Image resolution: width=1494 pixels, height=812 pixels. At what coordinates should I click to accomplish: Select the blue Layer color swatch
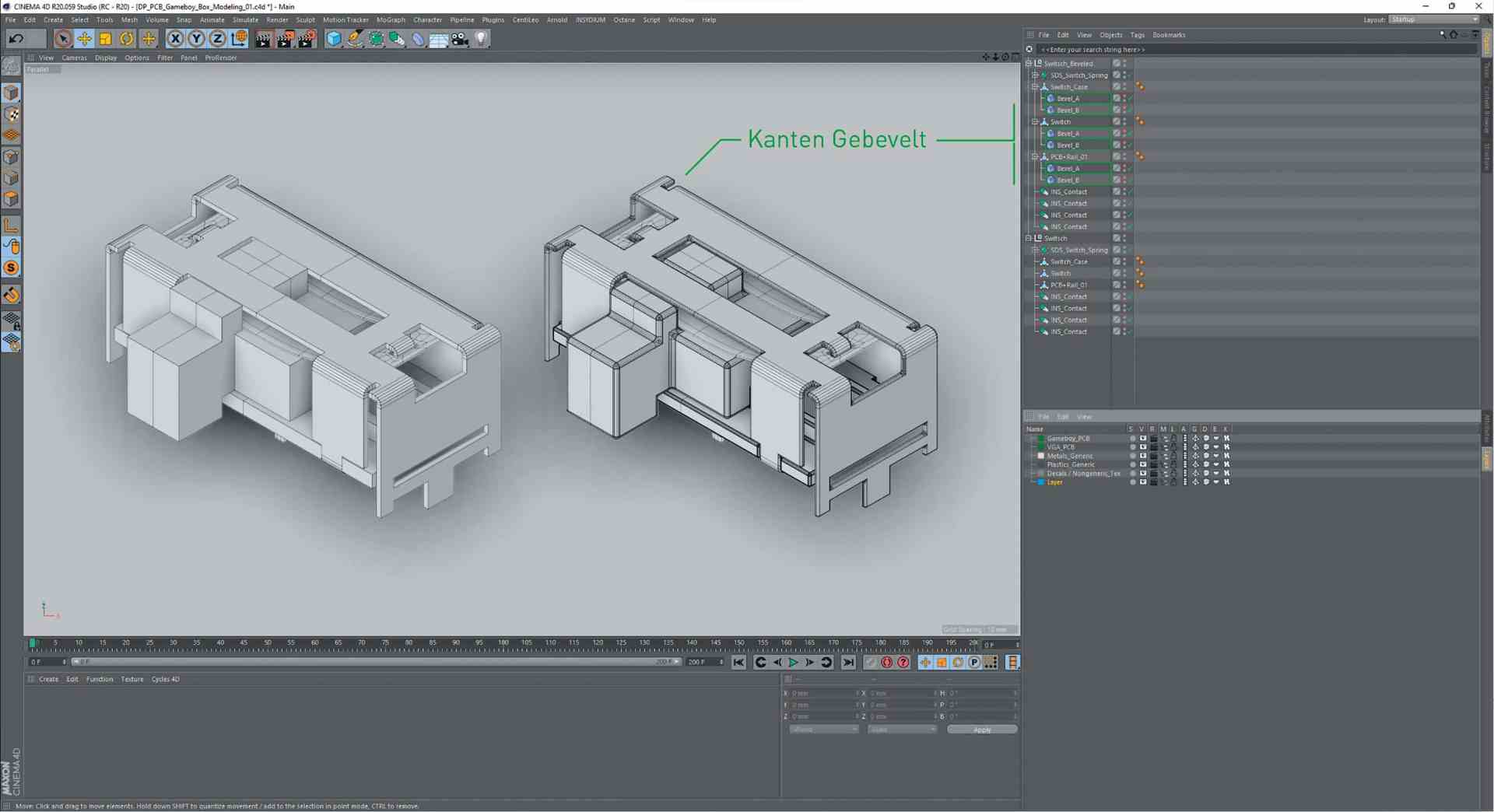[x=1040, y=482]
